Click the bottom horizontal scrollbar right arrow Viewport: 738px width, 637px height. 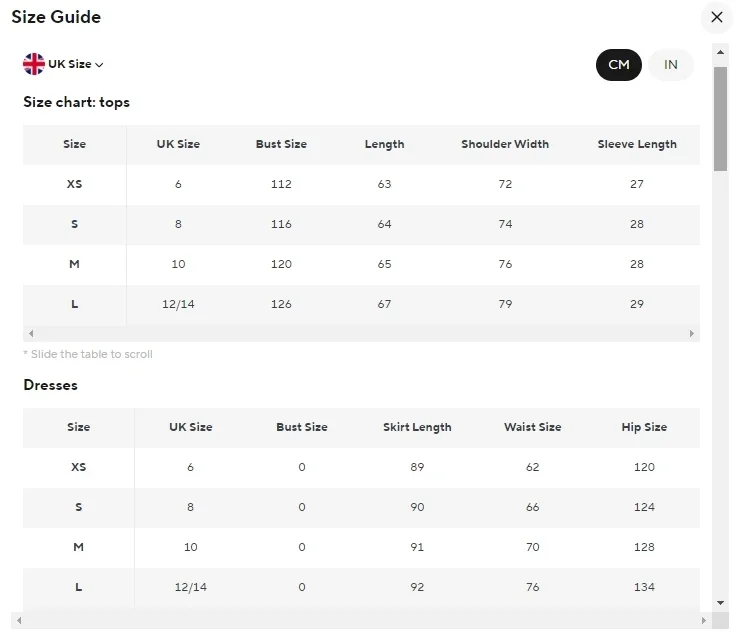704,621
